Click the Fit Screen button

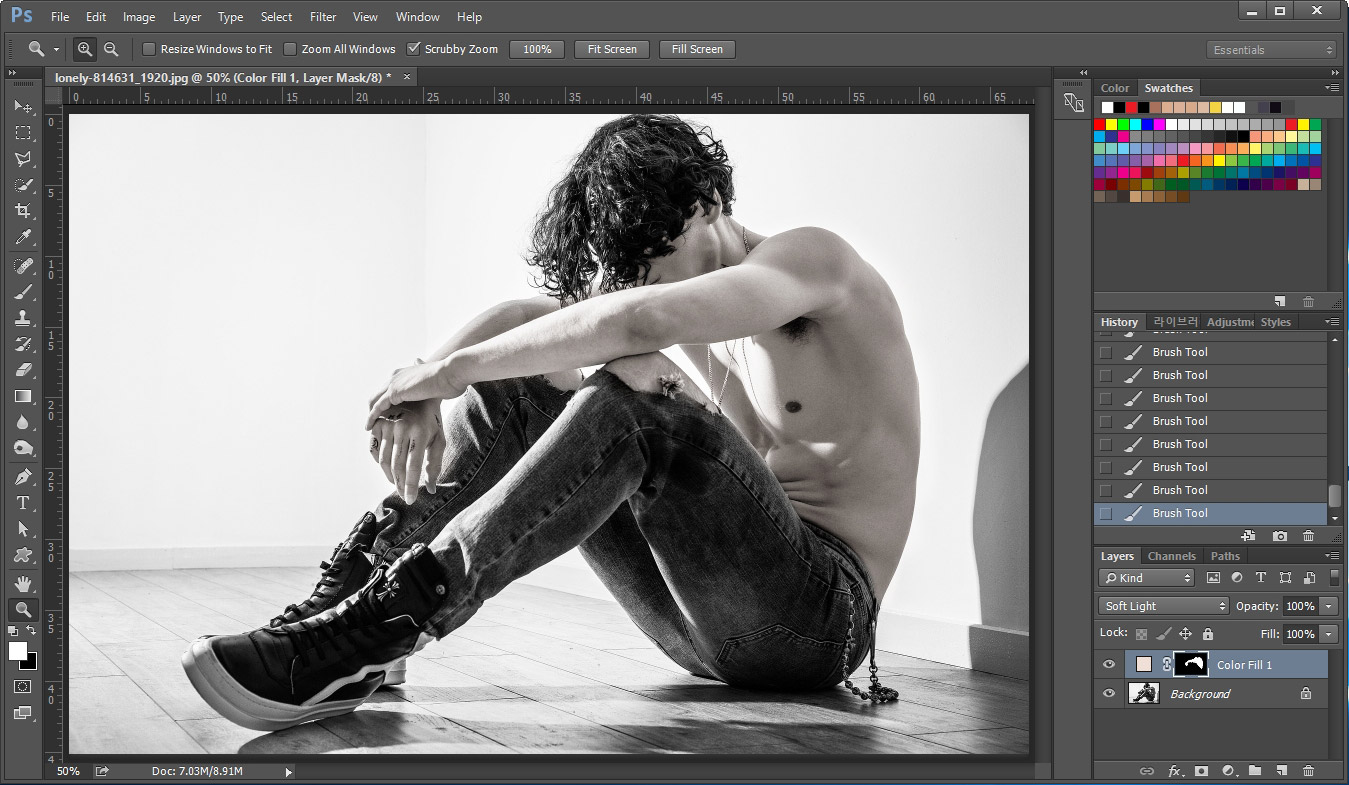(x=612, y=49)
